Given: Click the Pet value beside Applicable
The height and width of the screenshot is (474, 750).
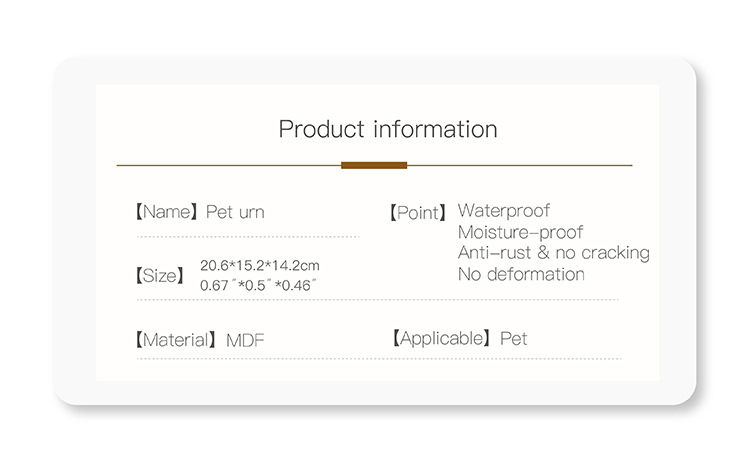Looking at the screenshot, I should (x=514, y=339).
